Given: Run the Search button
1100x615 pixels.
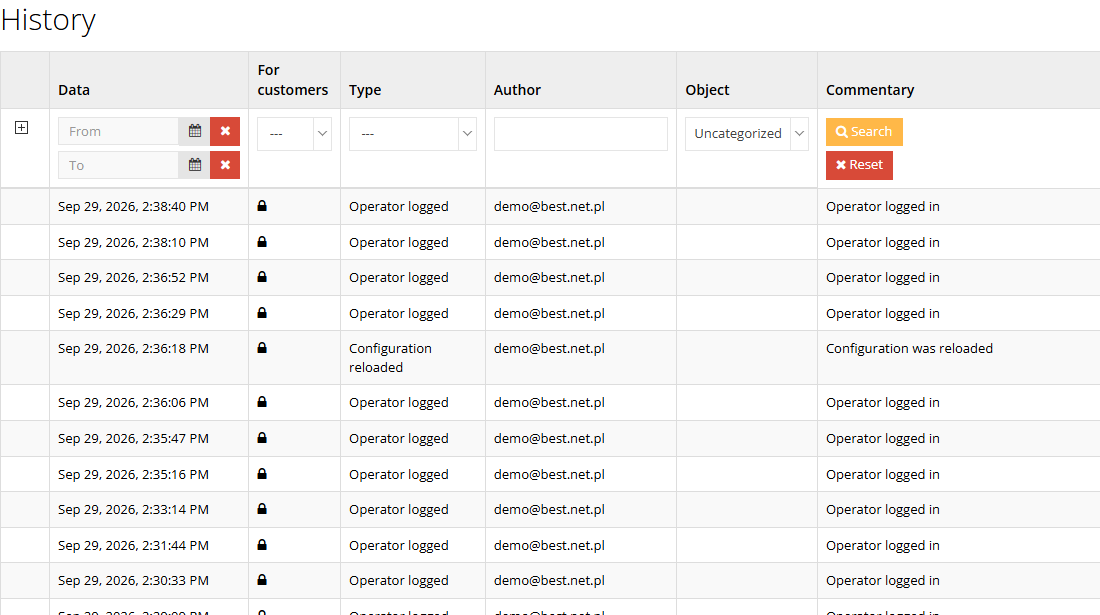Looking at the screenshot, I should pyautogui.click(x=864, y=132).
